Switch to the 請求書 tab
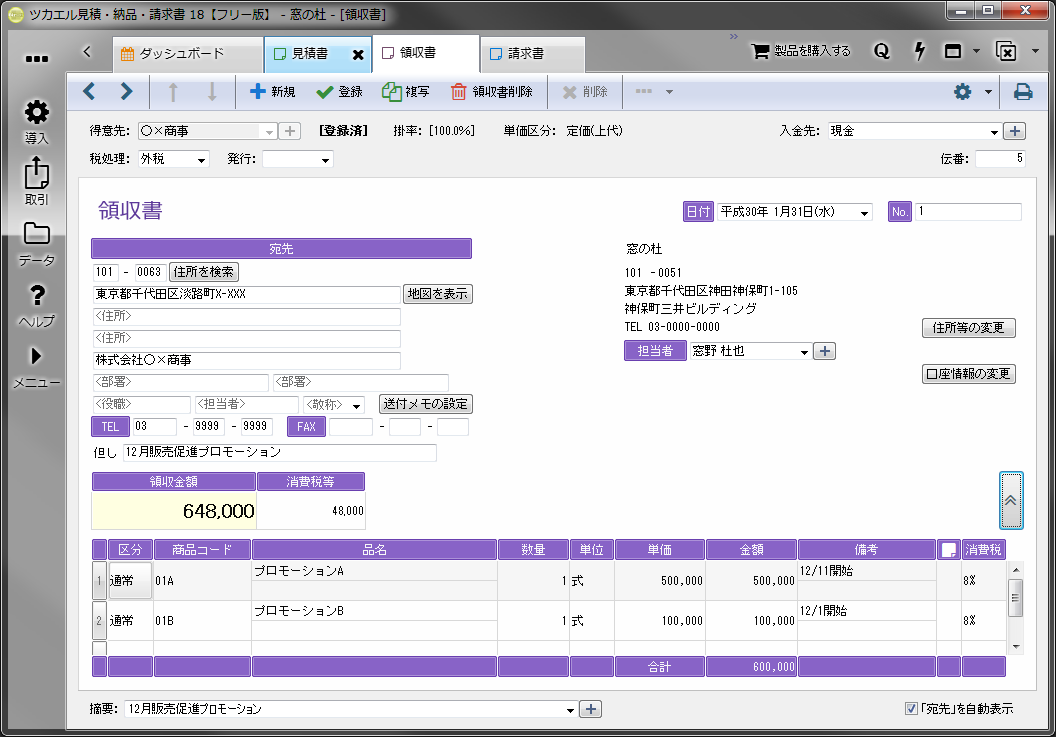Screen dimensions: 1056x737 pyautogui.click(x=530, y=54)
